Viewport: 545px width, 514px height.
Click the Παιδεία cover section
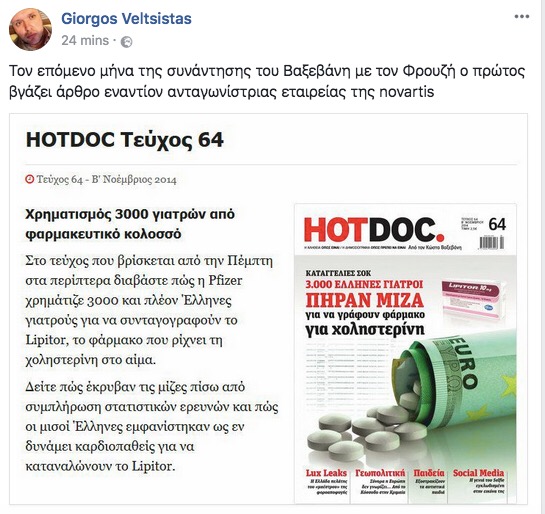429,473
